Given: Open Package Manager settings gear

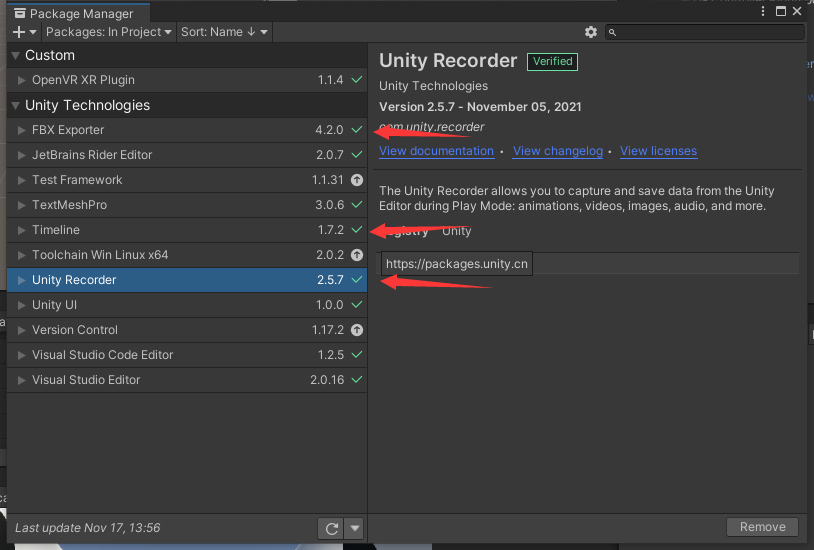Looking at the screenshot, I should (x=591, y=32).
